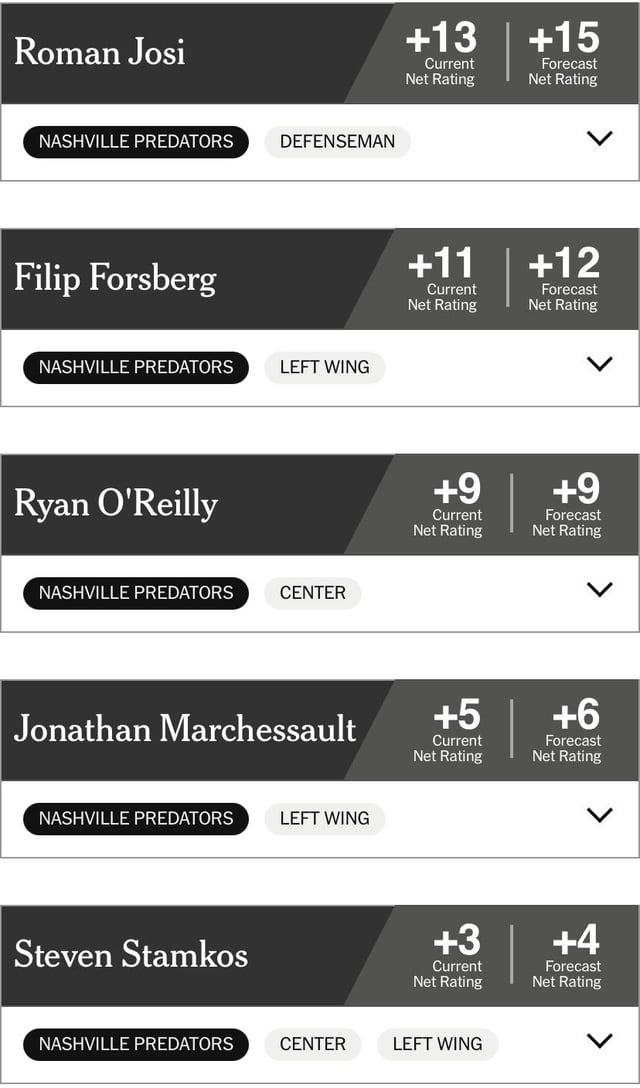Expand Roman Josi's player card chevron
The width and height of the screenshot is (640, 1088).
[599, 139]
